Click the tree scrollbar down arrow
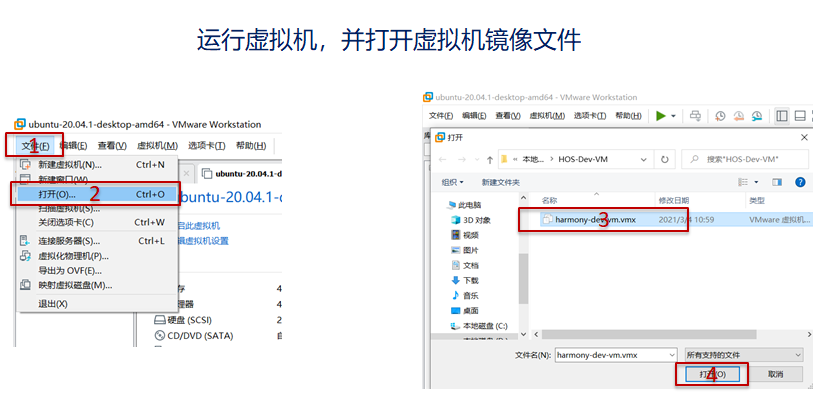 pyautogui.click(x=523, y=334)
